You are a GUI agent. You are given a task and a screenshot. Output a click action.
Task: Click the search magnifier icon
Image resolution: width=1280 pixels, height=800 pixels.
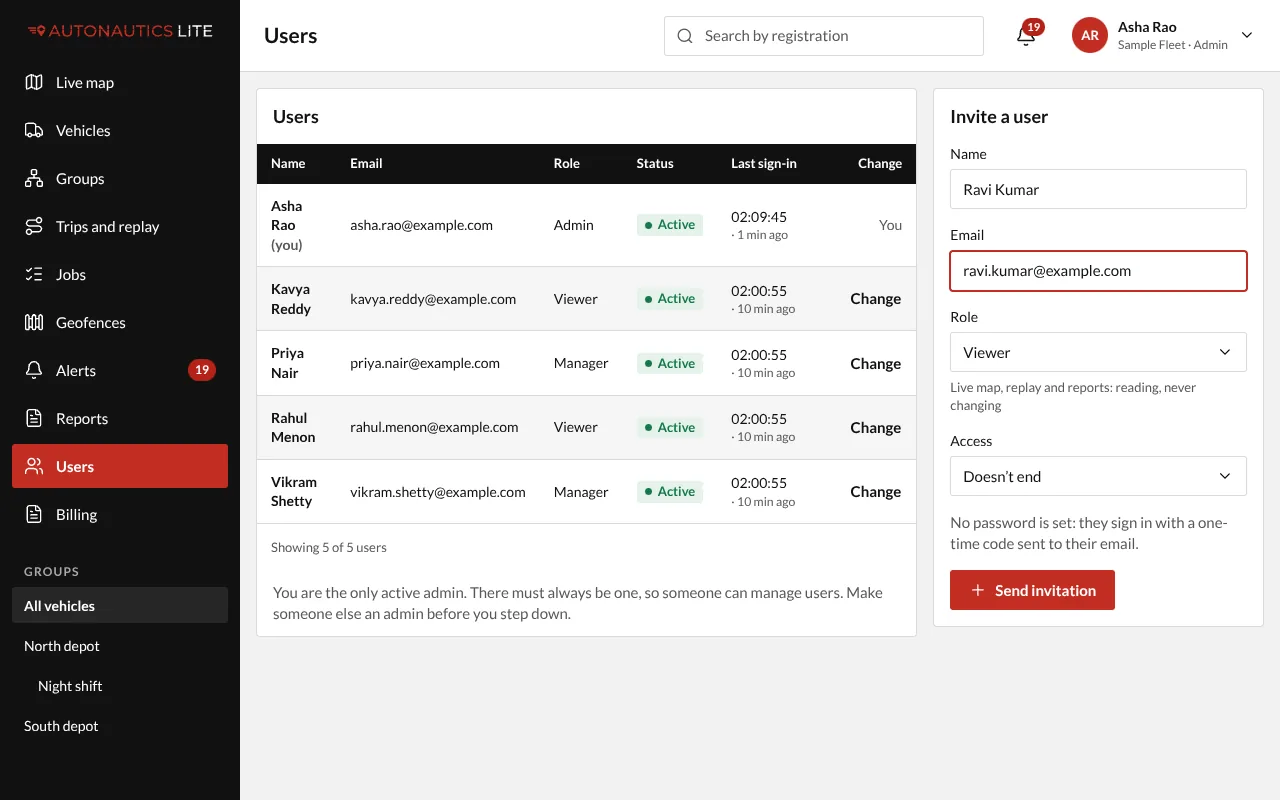[x=685, y=36]
